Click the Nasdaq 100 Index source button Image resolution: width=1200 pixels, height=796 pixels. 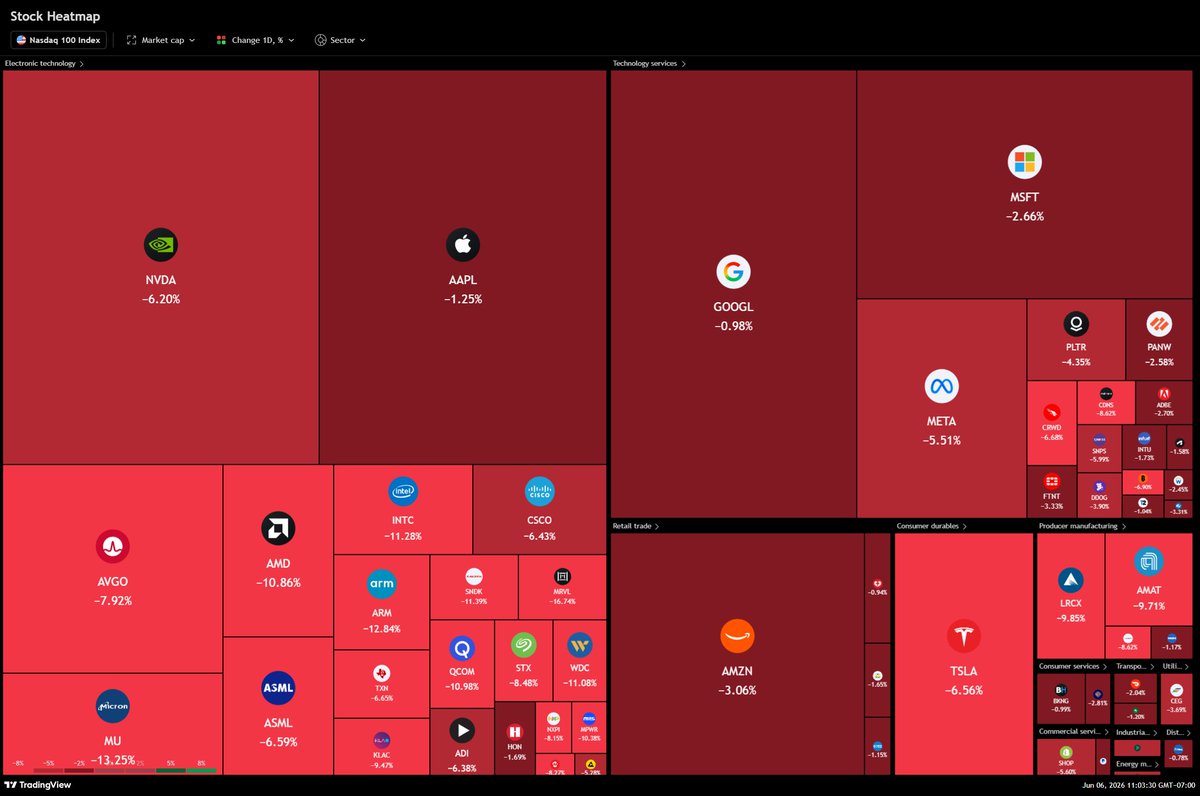(59, 40)
